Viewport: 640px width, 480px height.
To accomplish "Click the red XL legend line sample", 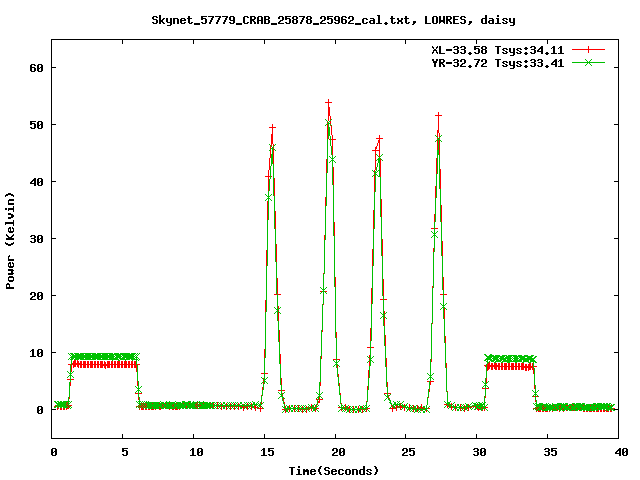I will [588, 50].
